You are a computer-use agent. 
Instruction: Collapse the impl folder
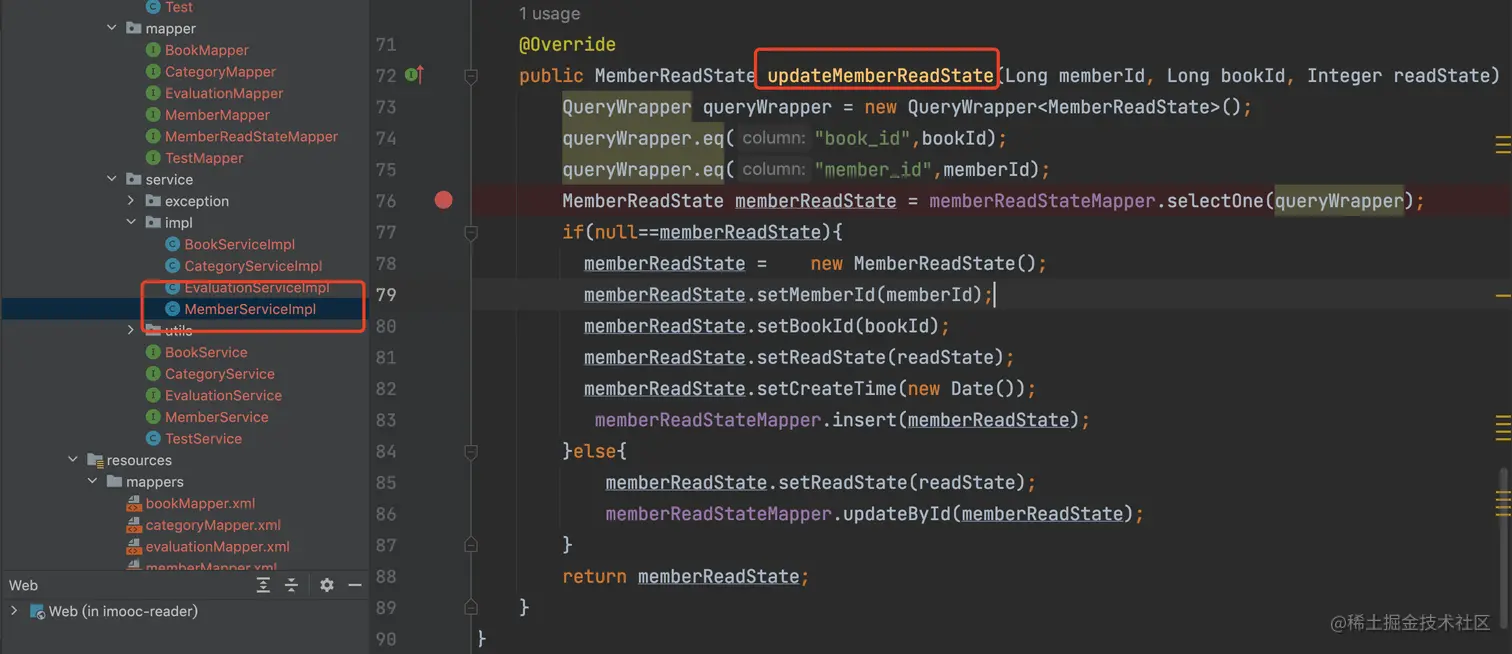point(131,222)
